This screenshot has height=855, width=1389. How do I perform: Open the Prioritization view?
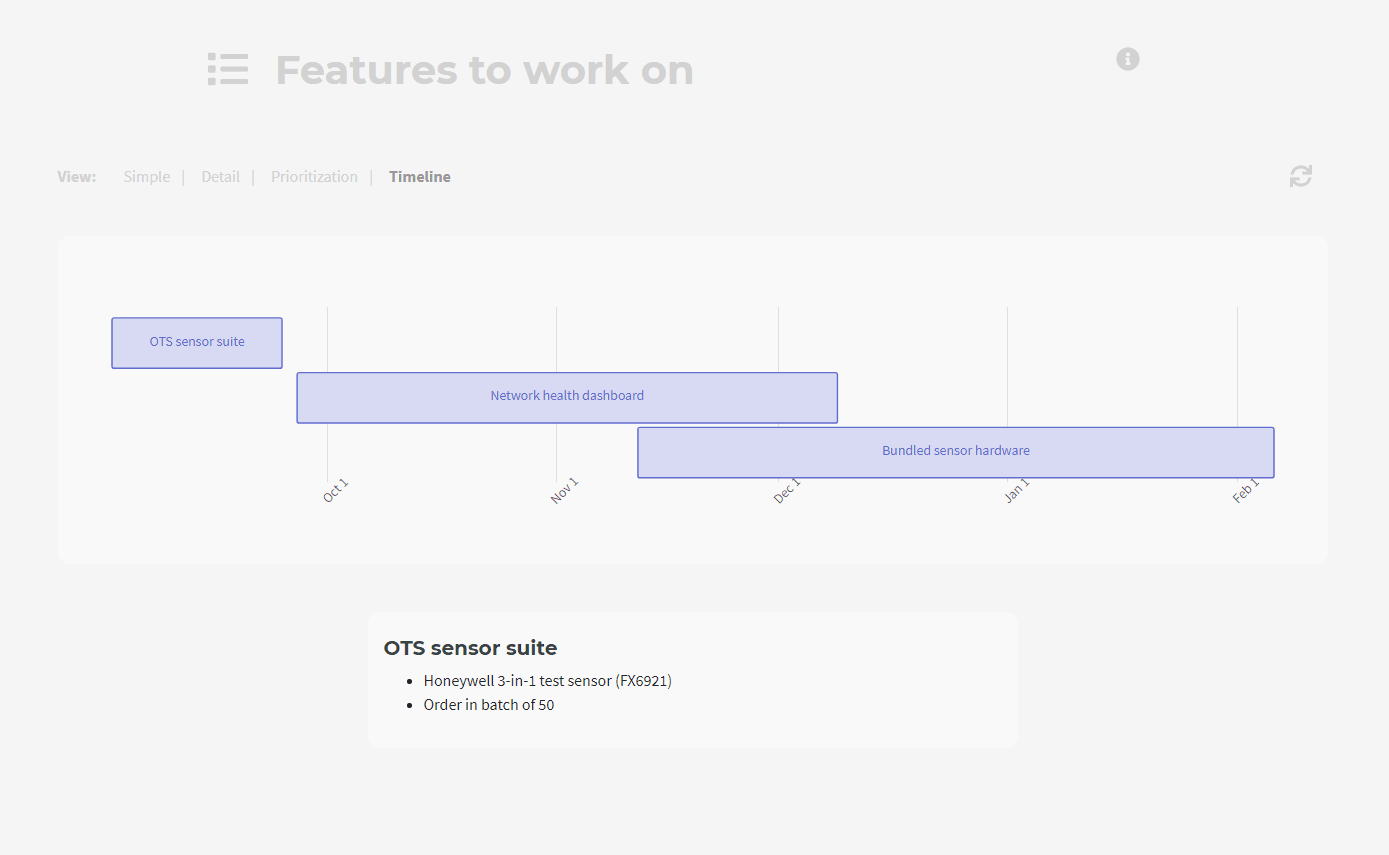[314, 177]
